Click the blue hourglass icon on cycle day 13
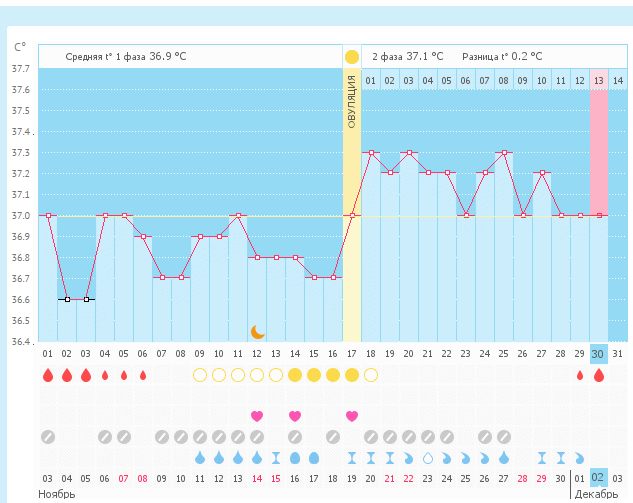This screenshot has width=633, height=503. coord(276,457)
